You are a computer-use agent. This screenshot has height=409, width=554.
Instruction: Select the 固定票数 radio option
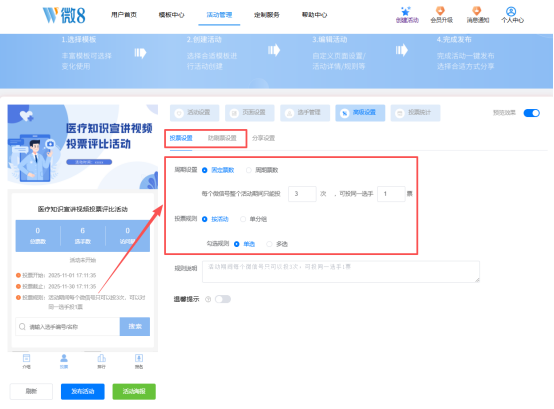click(205, 170)
